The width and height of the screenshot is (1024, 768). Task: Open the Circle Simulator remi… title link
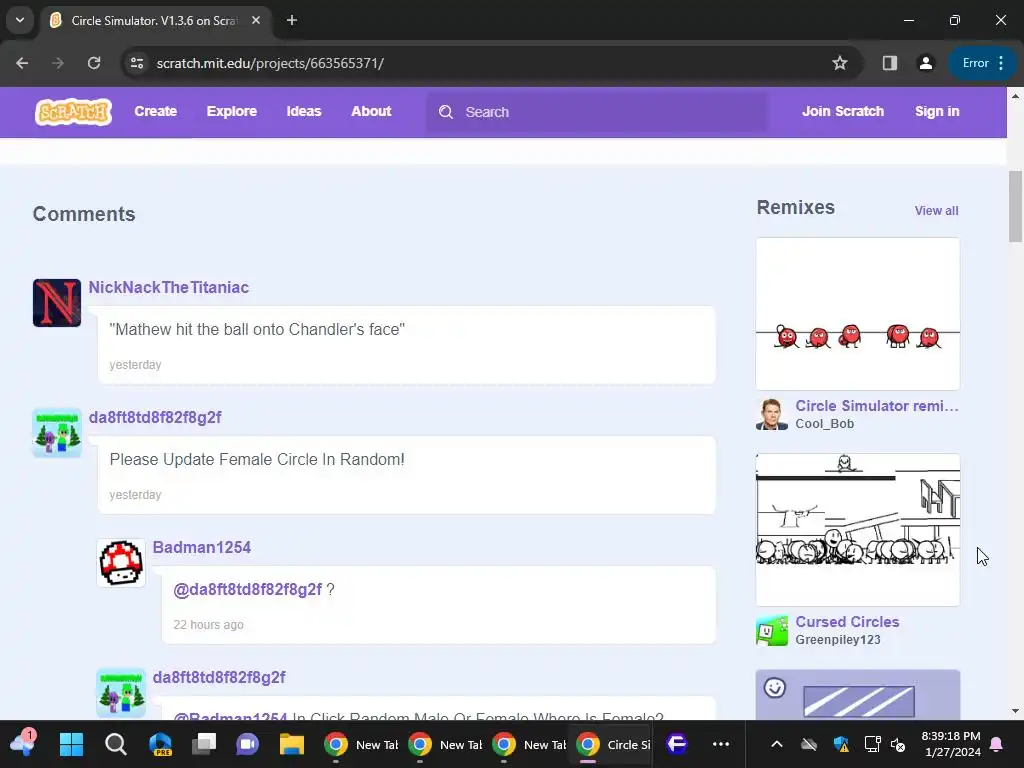pyautogui.click(x=877, y=406)
